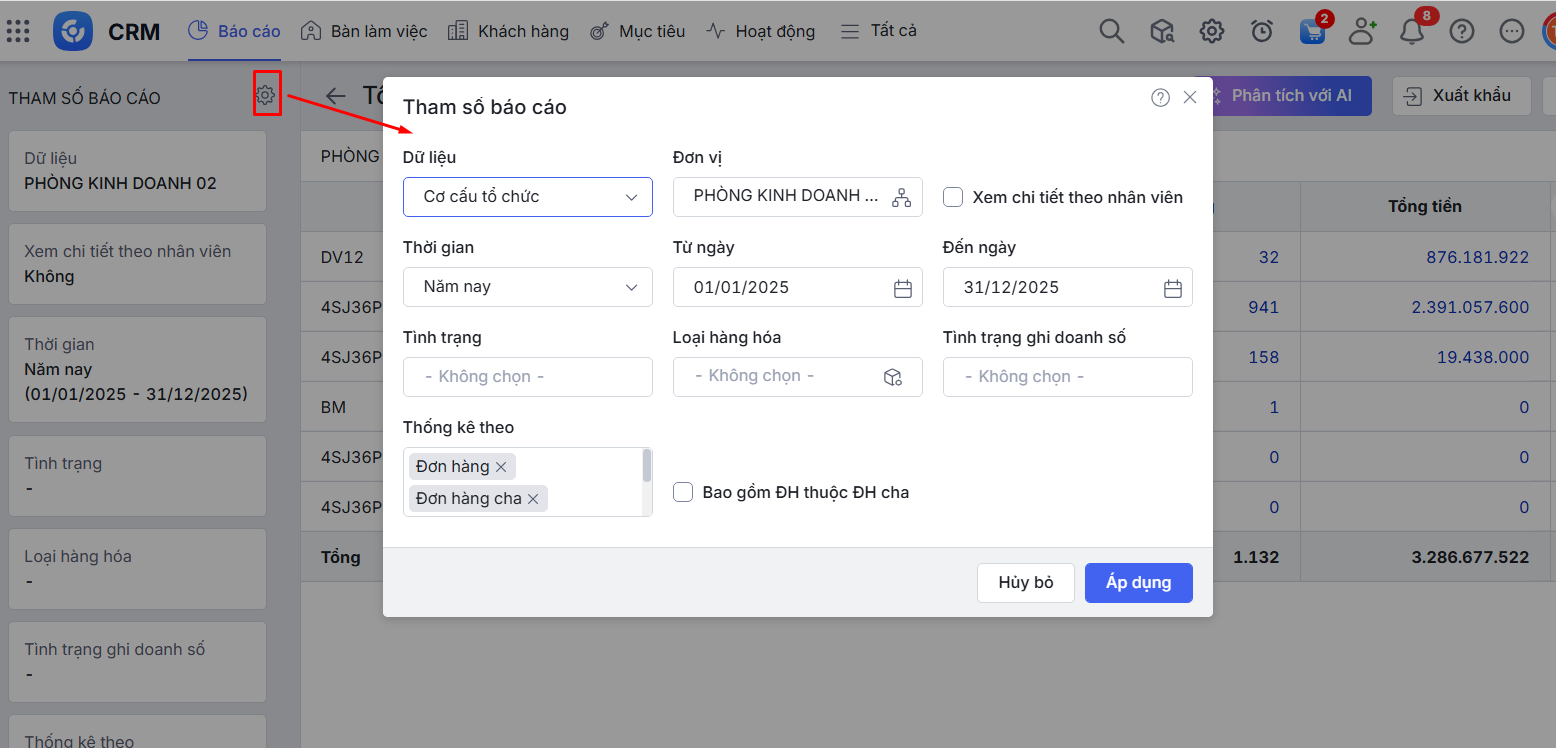
Task: Enable Xem chi tiết theo nhân viên checkbox
Action: tap(953, 197)
